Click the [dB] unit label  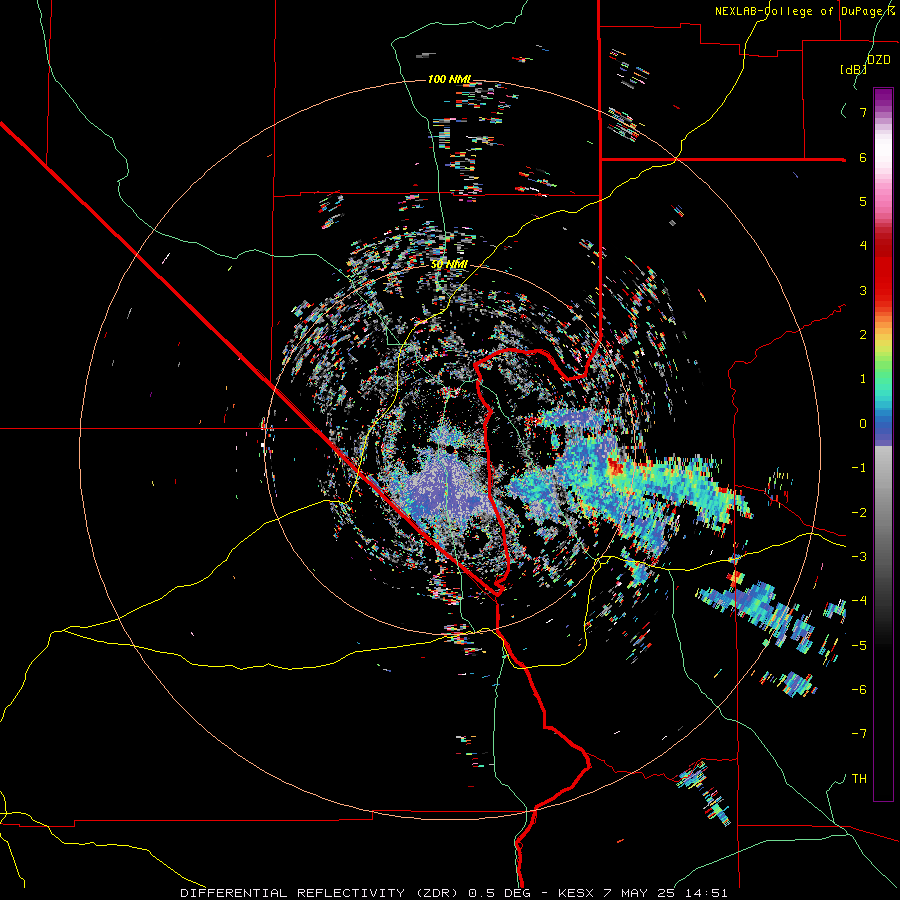click(x=853, y=69)
